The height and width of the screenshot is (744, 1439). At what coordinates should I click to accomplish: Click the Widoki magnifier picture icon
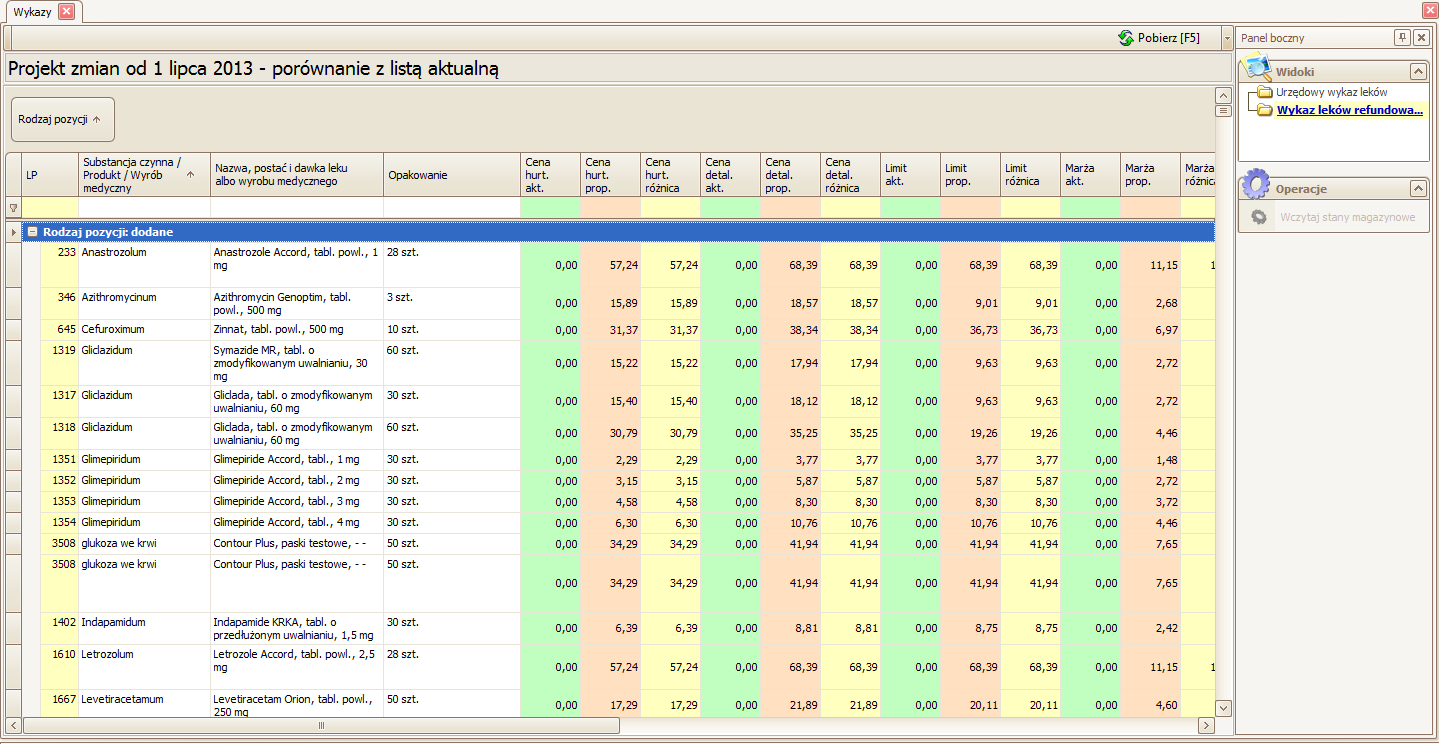[1257, 70]
